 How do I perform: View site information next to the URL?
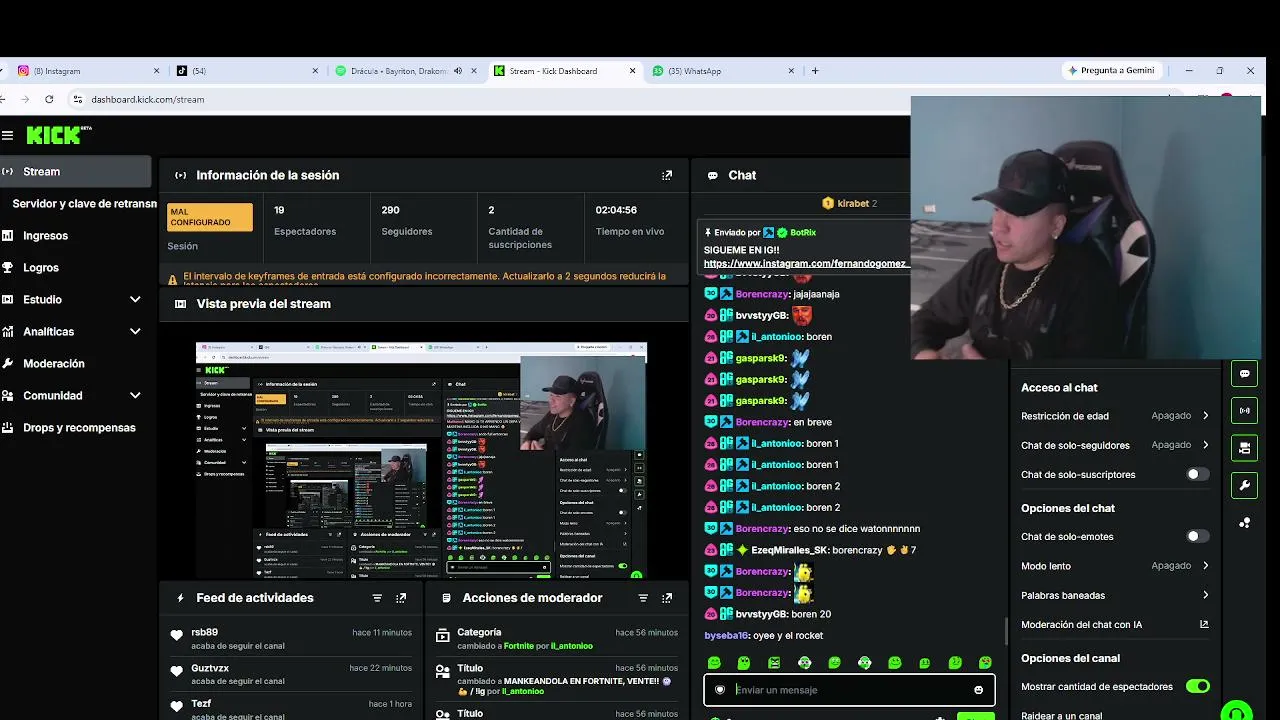click(77, 99)
